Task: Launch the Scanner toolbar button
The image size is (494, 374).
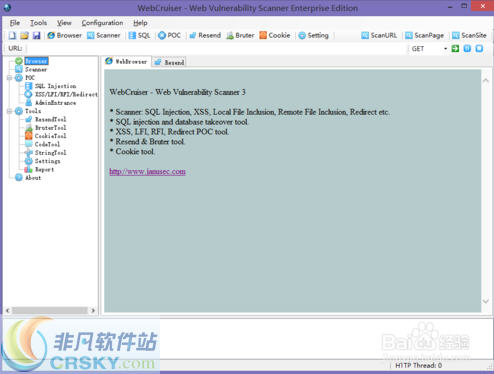Action: (103, 35)
